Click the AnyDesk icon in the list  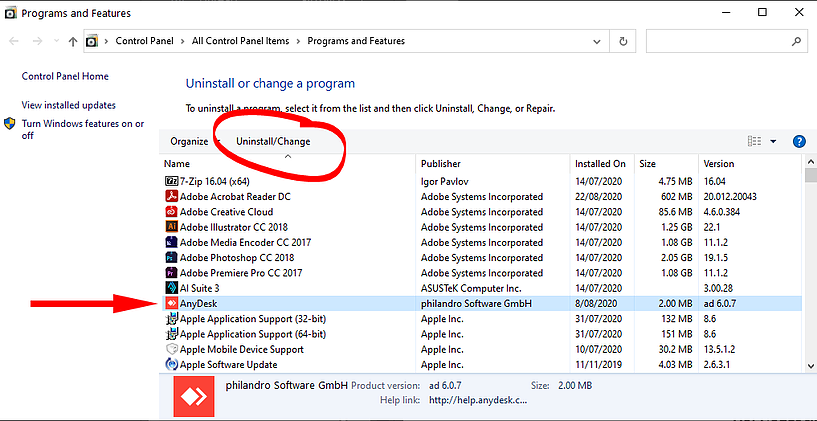click(171, 303)
